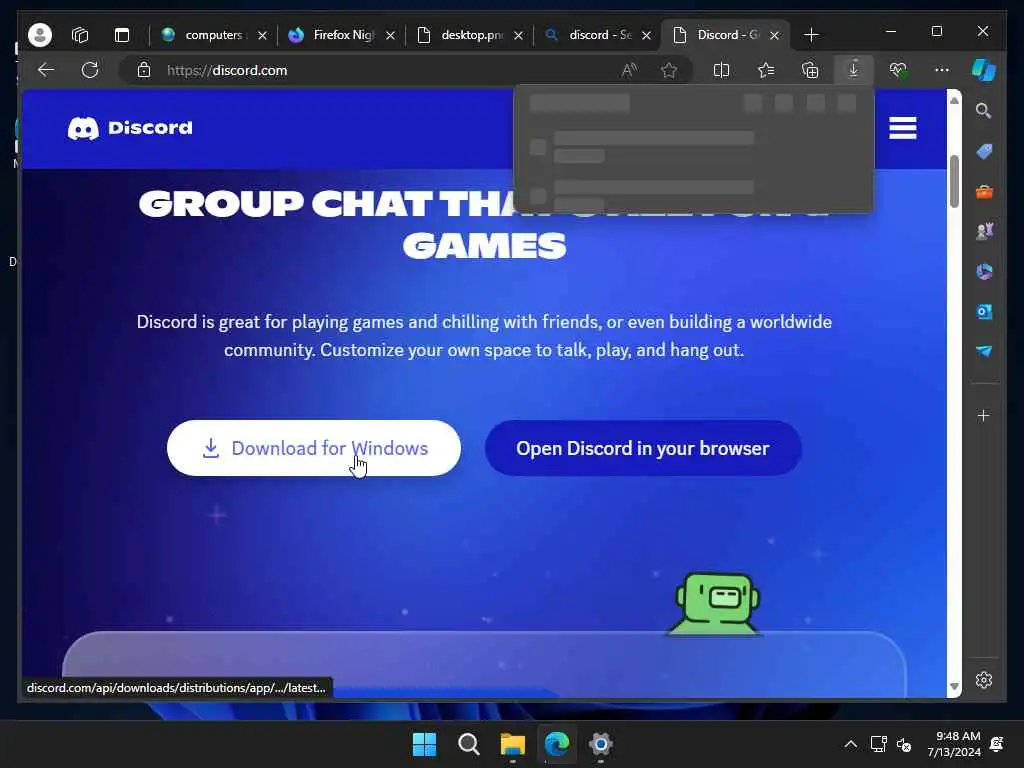Image resolution: width=1024 pixels, height=768 pixels.
Task: Launch the Copilot sidebar icon
Action: pyautogui.click(x=984, y=70)
